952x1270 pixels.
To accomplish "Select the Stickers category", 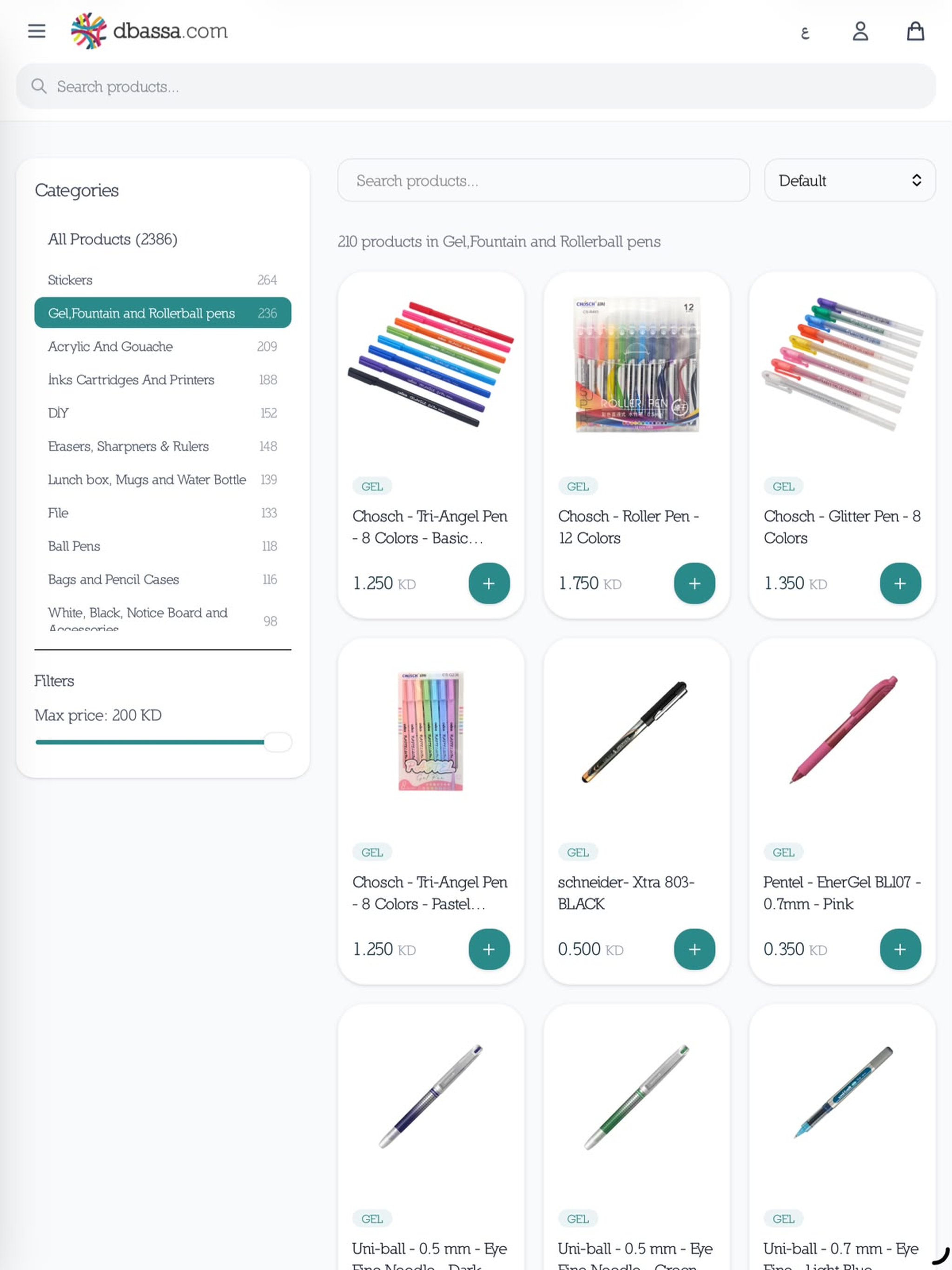I will click(163, 279).
